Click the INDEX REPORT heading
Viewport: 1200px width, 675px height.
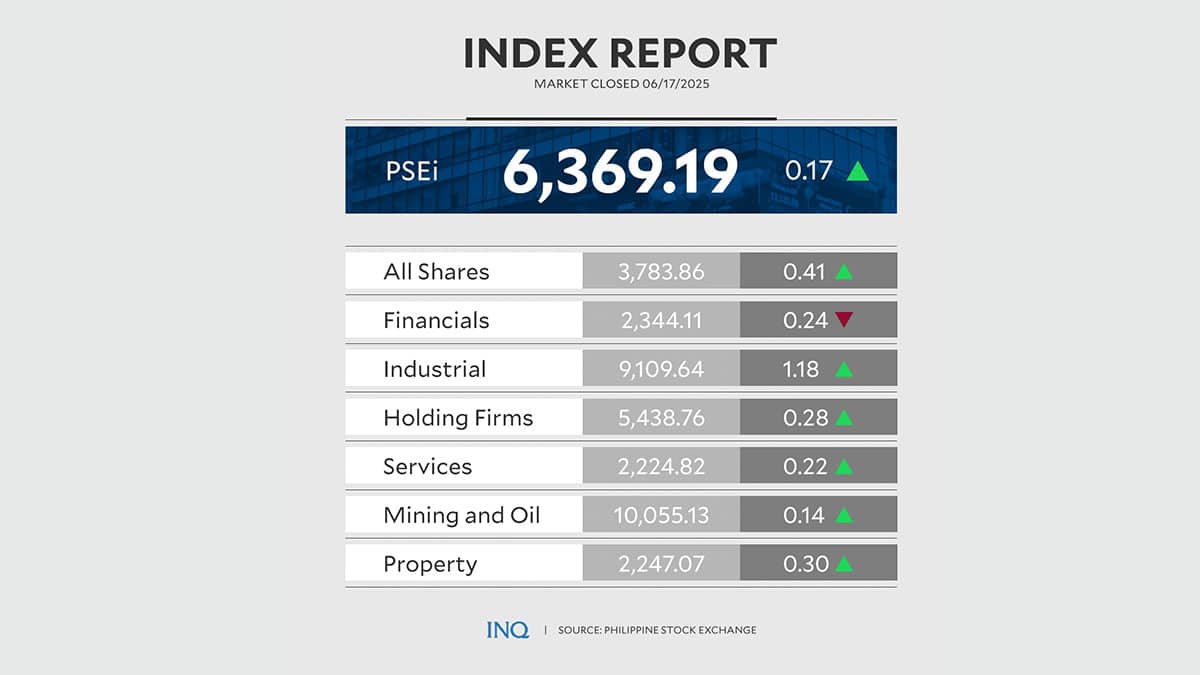[620, 54]
